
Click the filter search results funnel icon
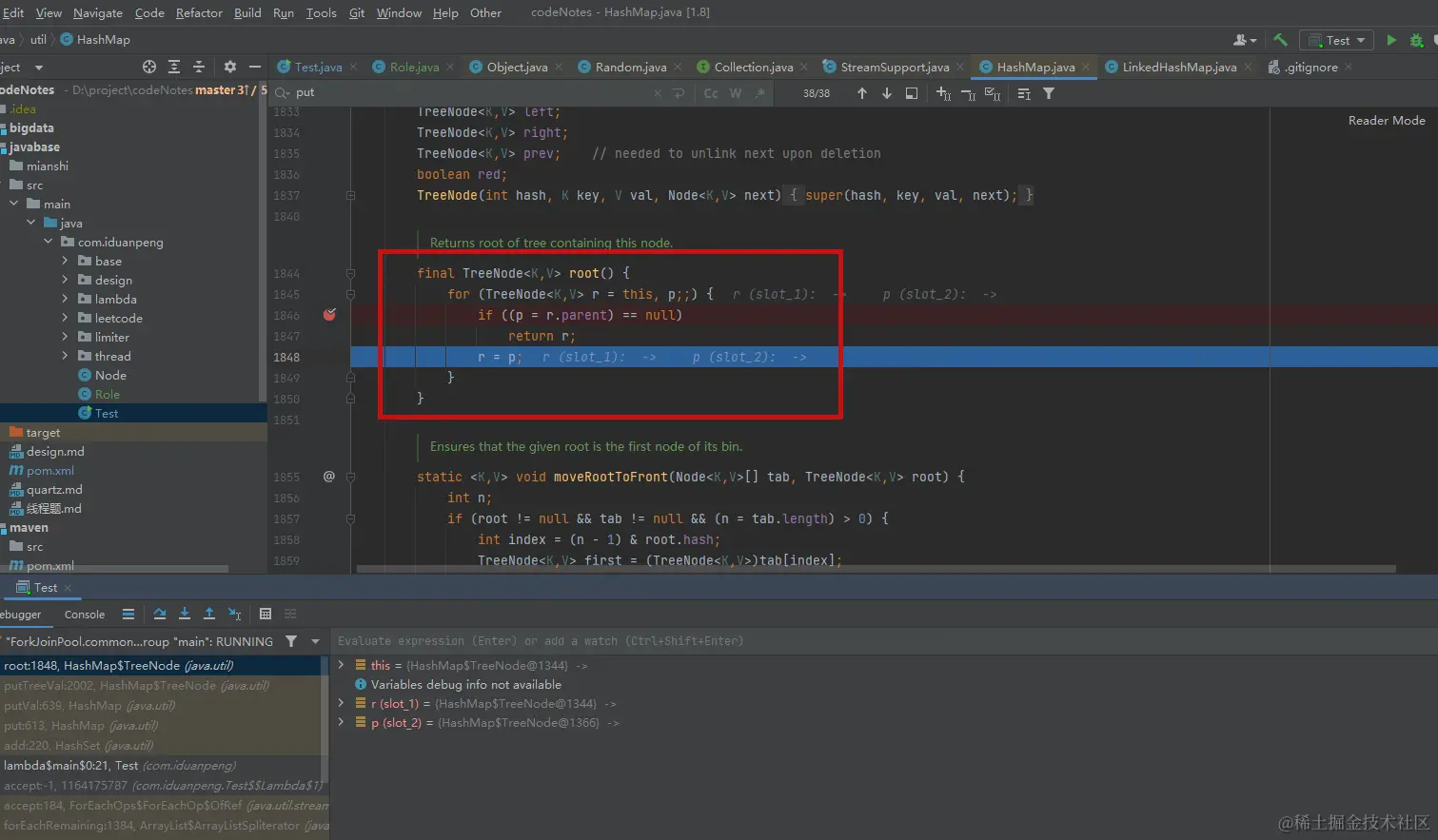coord(1049,93)
